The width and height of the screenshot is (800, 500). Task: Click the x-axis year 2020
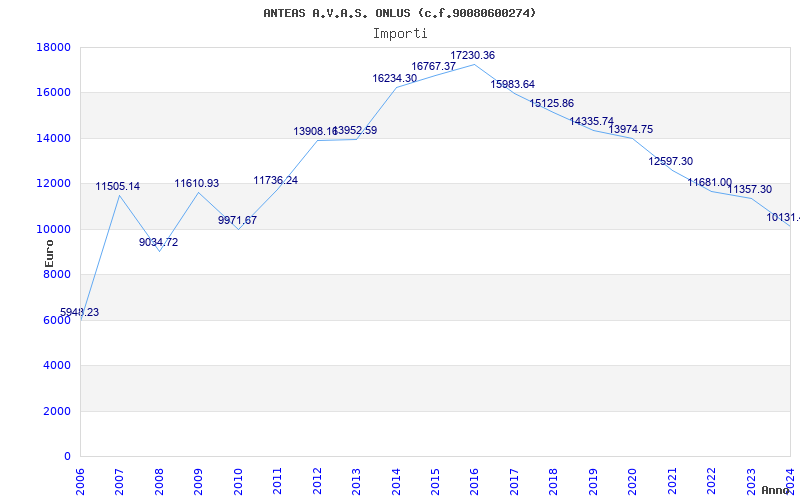coord(633,481)
